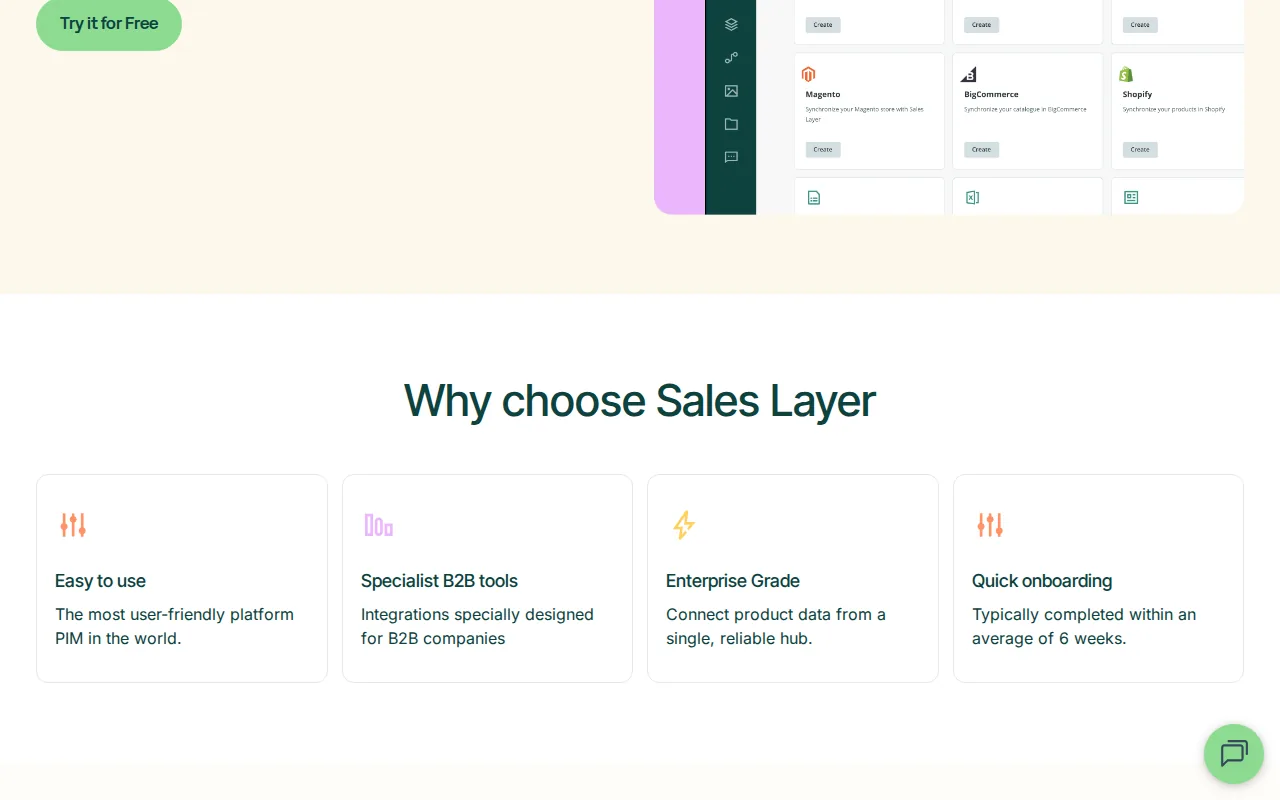
Task: Select the layers icon in the dark sidebar
Action: coord(731,25)
